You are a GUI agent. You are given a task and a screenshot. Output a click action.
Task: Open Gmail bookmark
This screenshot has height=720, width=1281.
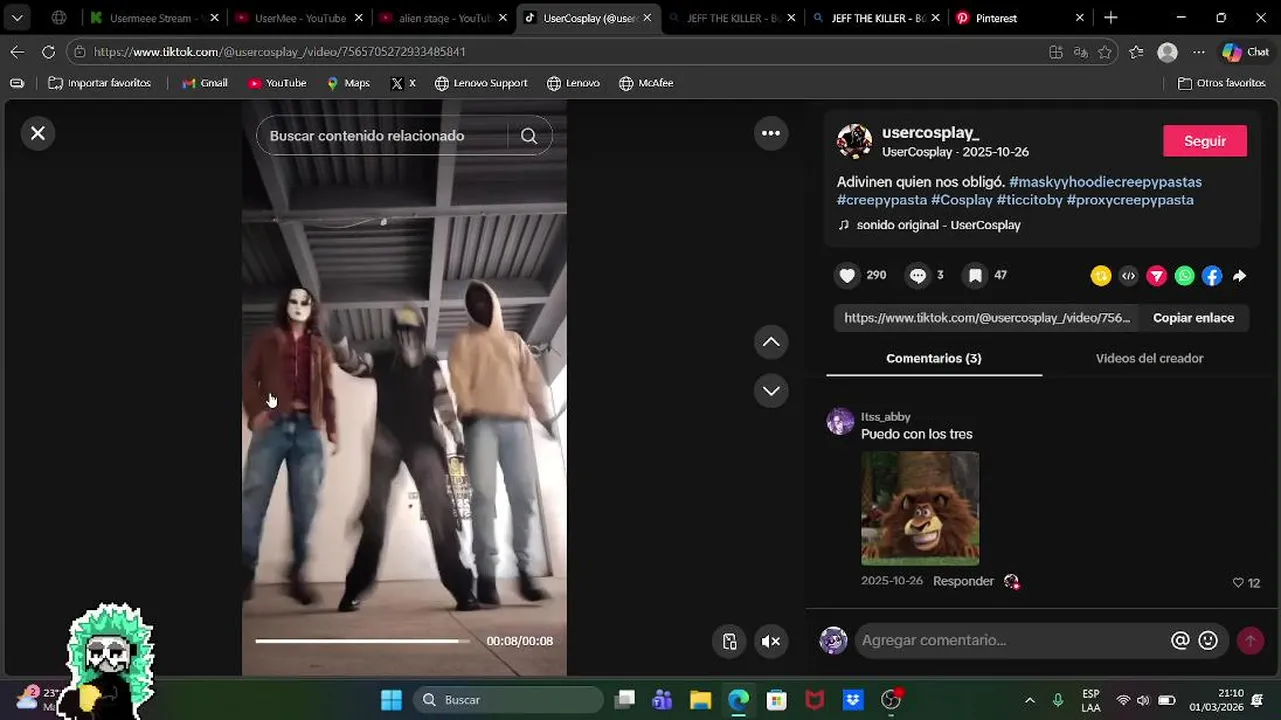205,83
